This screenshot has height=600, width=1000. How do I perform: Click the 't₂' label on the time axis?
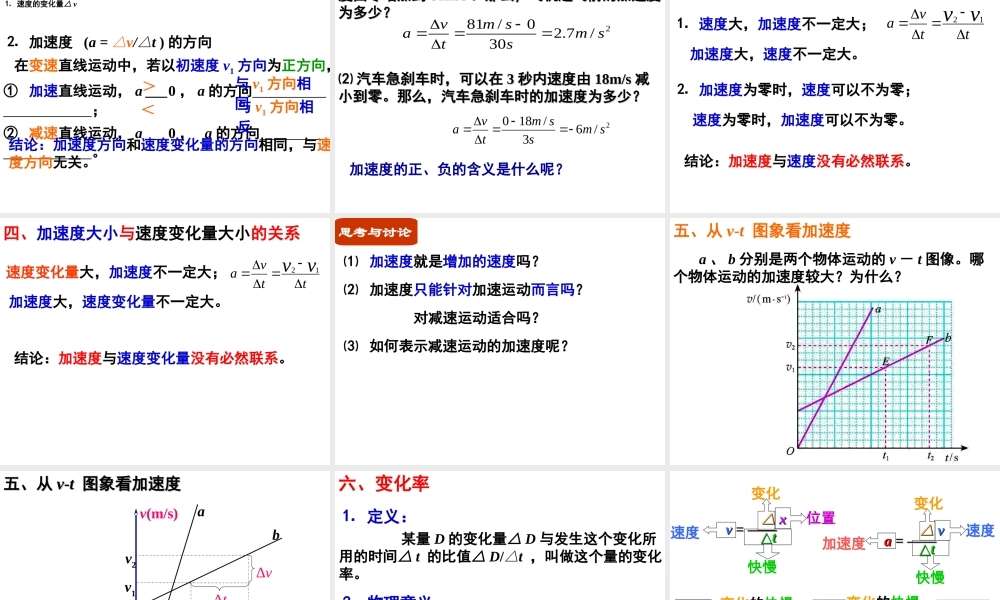coord(930,456)
